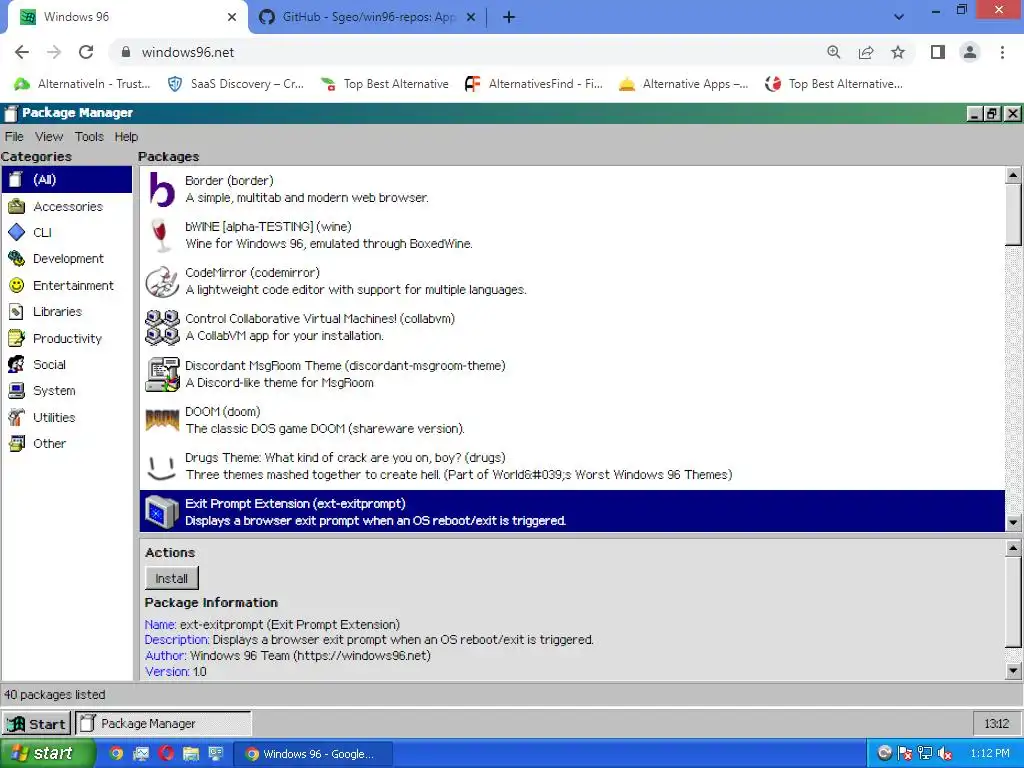Open the browser zoom magnifier icon

click(833, 52)
